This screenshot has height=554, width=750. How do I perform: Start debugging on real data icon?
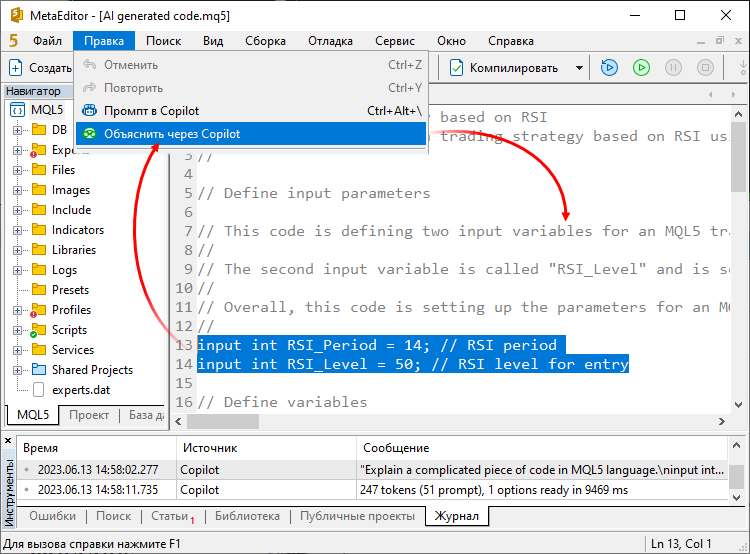pos(609,68)
